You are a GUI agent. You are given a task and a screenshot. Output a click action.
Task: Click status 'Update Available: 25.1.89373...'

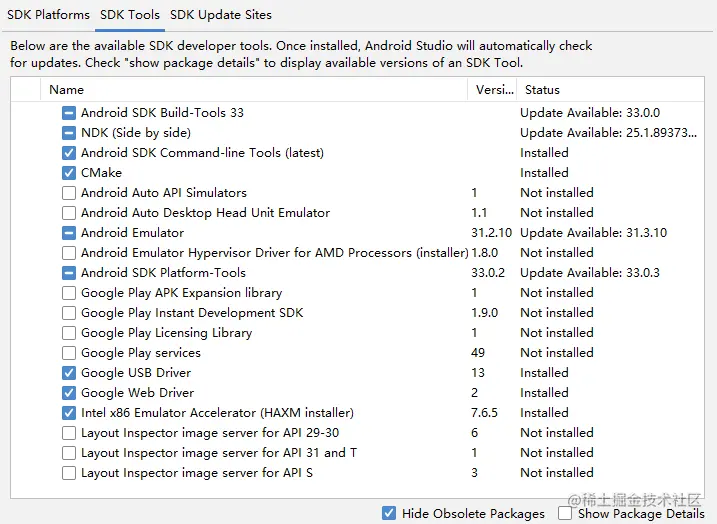click(609, 133)
